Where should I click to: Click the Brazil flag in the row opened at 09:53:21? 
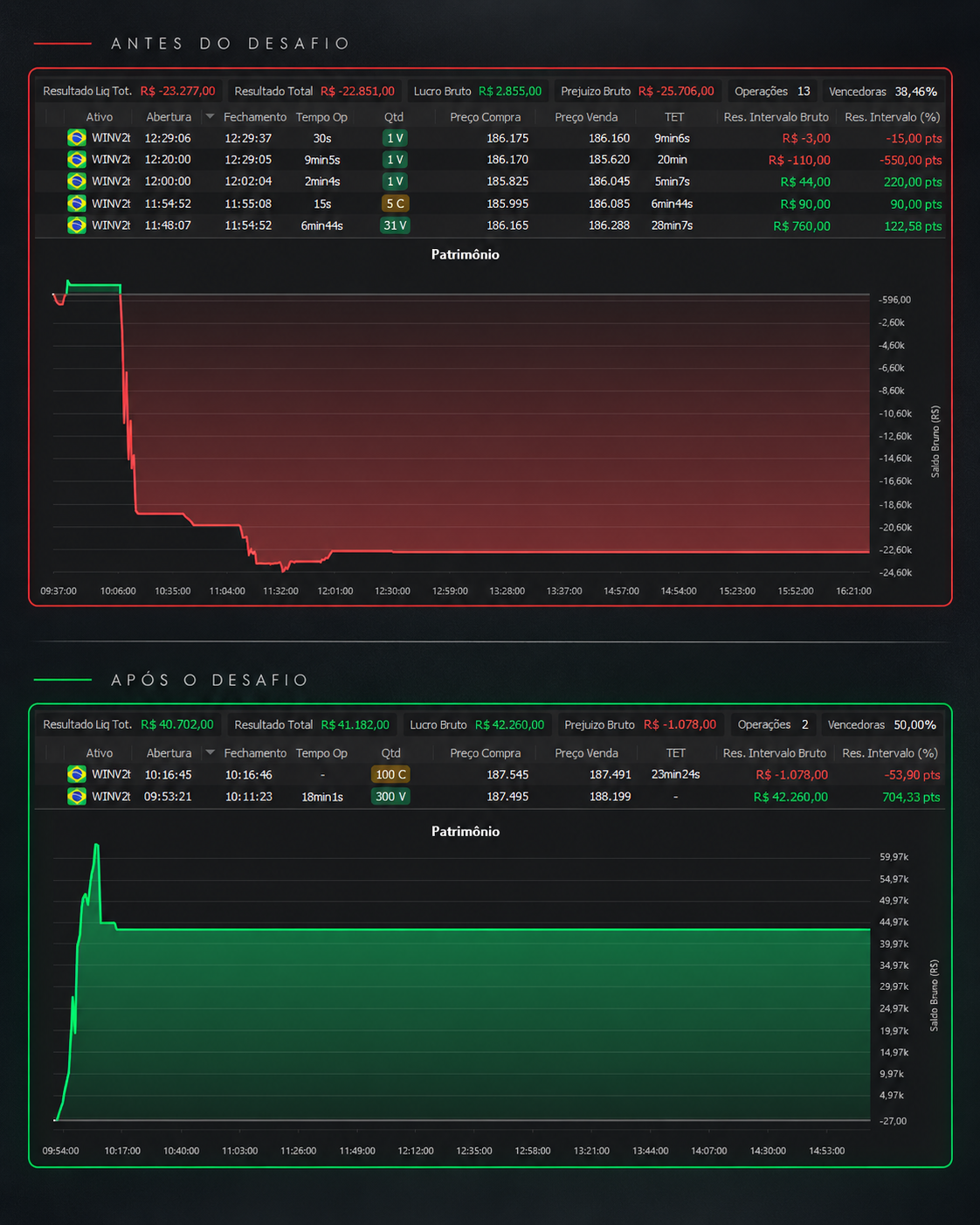tap(77, 796)
